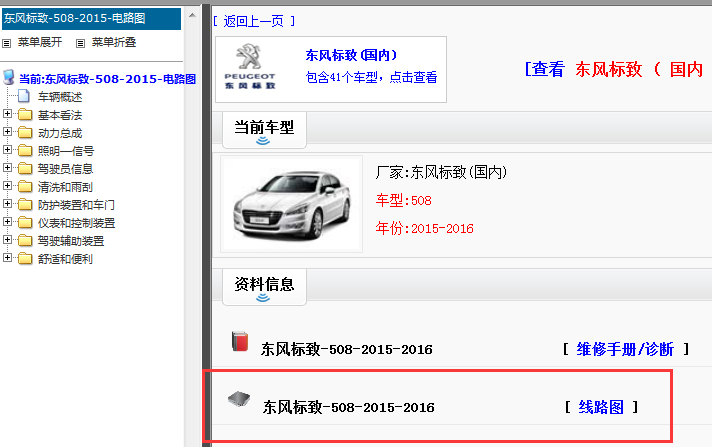712x447 pixels.
Task: Click the folder icon for 清洗和雨刮
Action: (25, 187)
